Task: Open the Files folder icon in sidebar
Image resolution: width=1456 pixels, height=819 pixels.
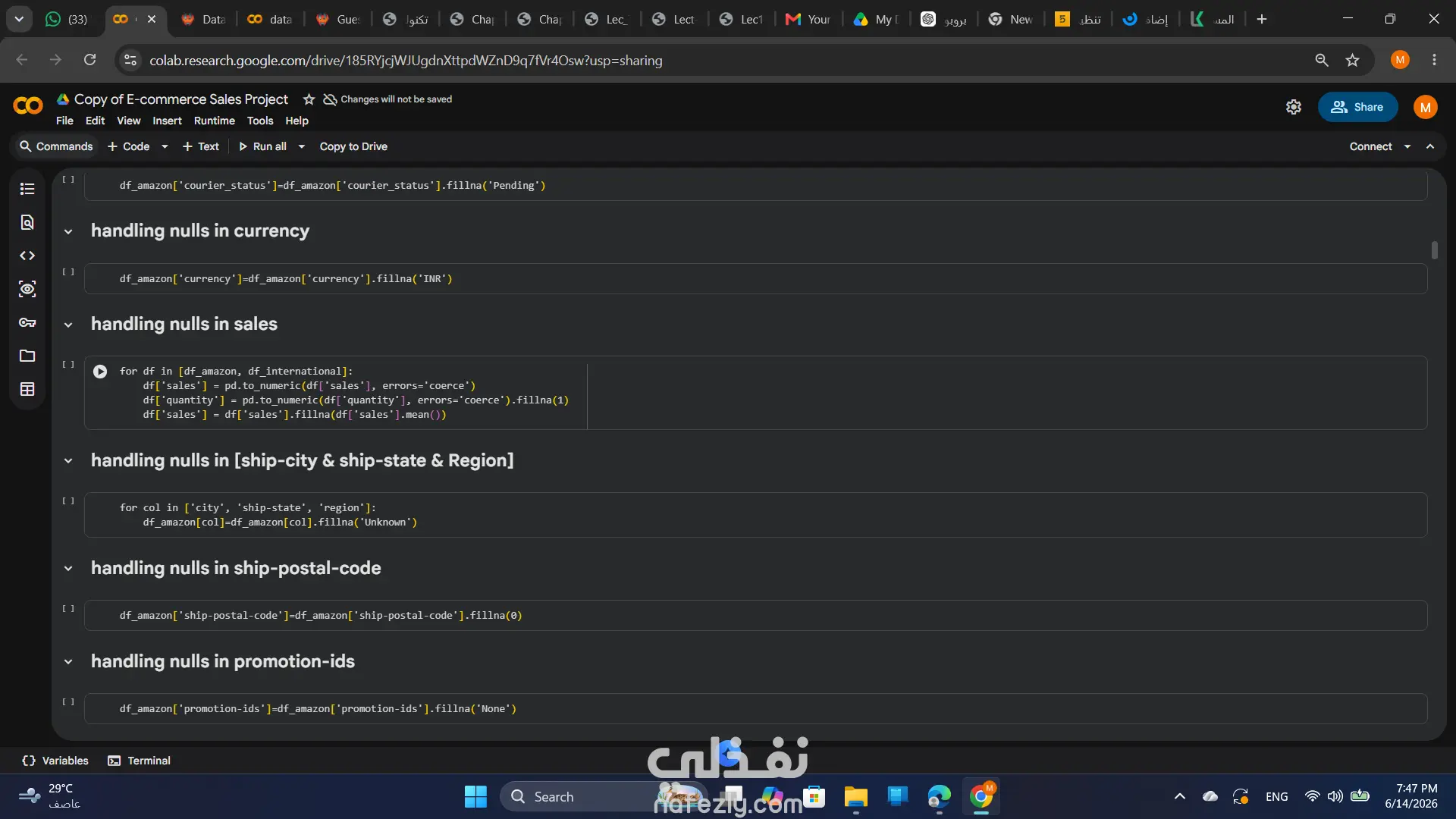Action: tap(27, 356)
